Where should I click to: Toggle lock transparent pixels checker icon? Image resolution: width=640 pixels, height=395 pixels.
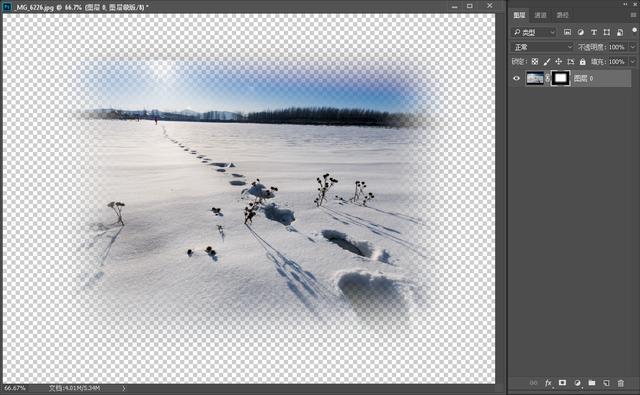click(x=535, y=62)
